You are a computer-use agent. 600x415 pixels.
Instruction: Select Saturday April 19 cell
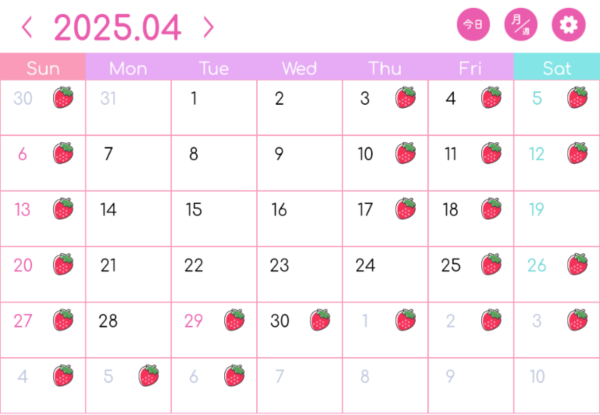(x=557, y=219)
